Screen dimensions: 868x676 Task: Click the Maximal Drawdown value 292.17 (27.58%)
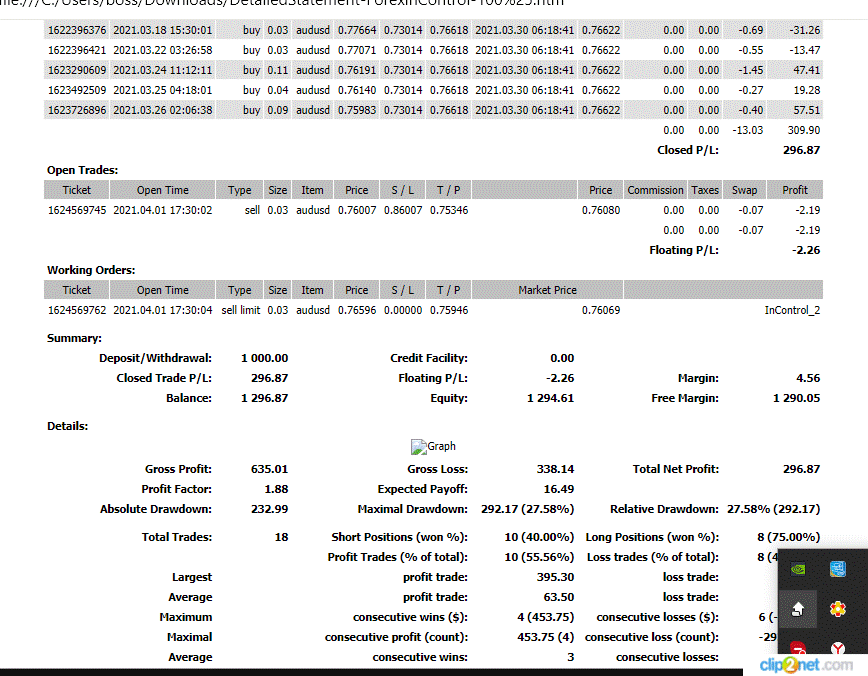528,509
